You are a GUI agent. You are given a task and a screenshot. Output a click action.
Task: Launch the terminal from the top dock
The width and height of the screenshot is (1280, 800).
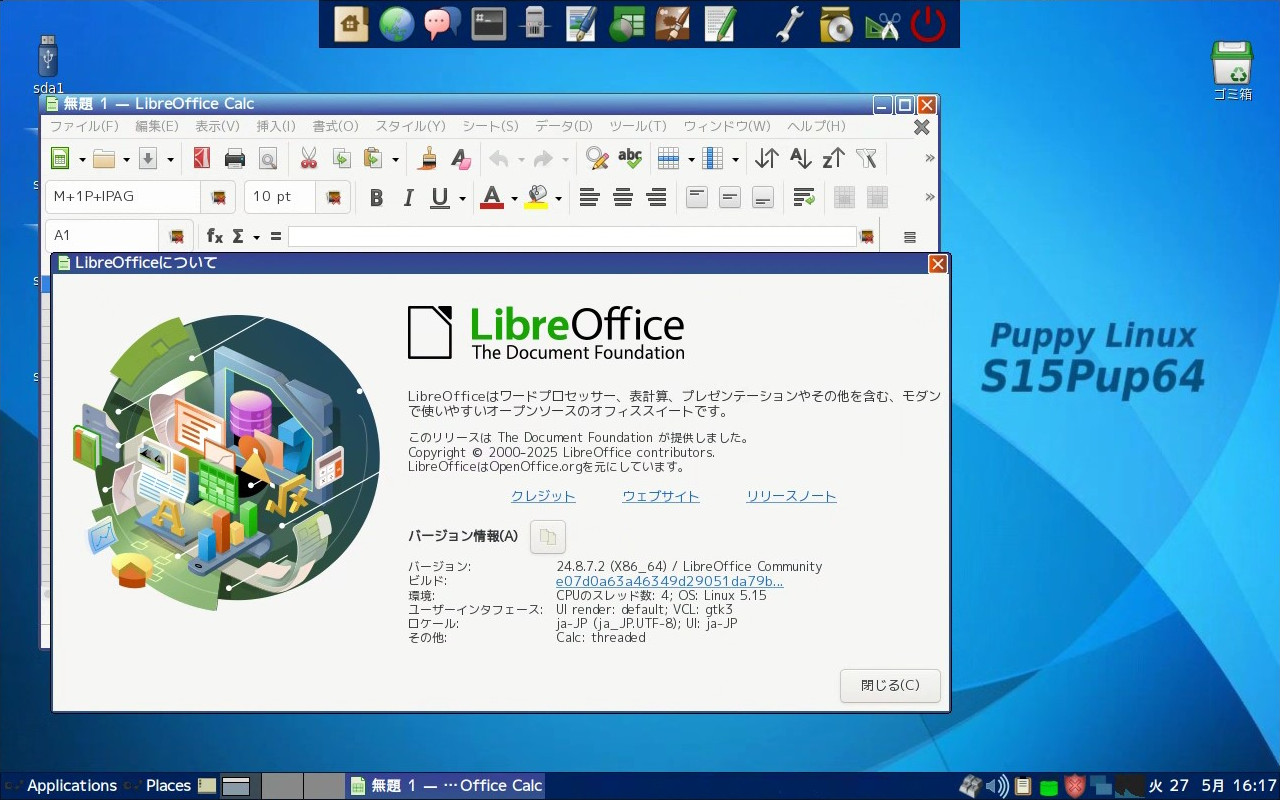click(489, 24)
